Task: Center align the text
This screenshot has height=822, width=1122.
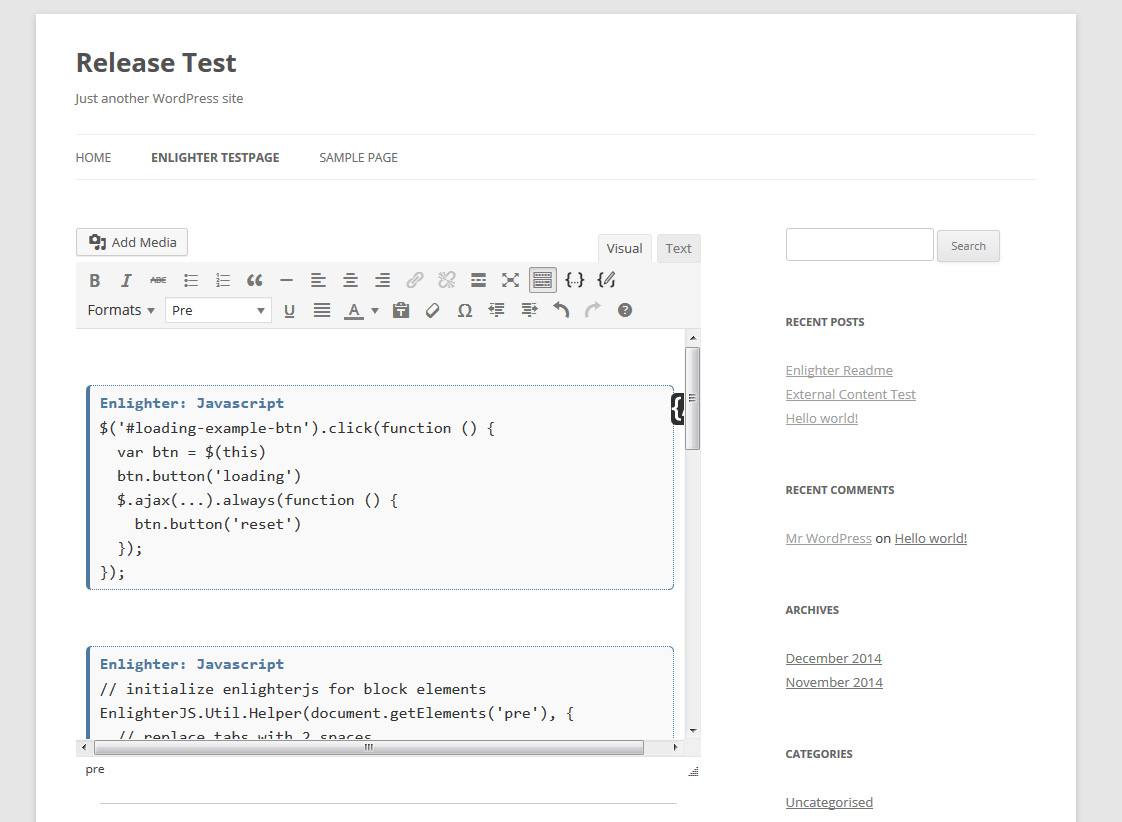Action: 350,280
